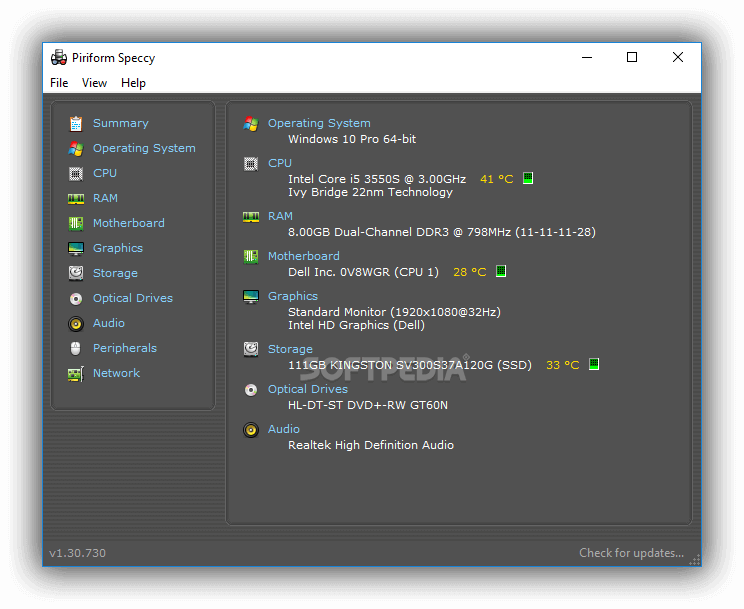Viewport: 744px width, 609px height.
Task: Click the Storage hard drive icon in sidebar
Action: 76,273
